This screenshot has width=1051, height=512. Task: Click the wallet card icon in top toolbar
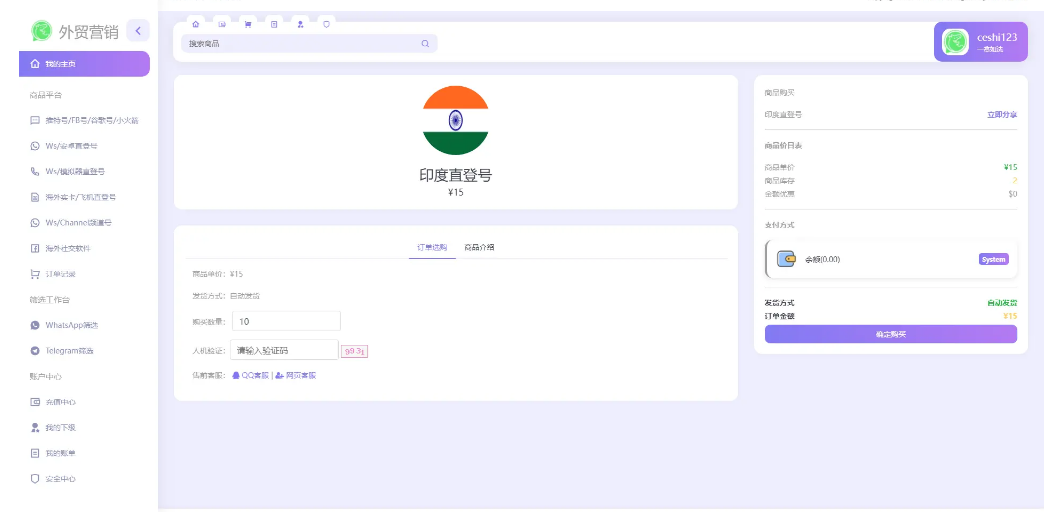coord(222,24)
